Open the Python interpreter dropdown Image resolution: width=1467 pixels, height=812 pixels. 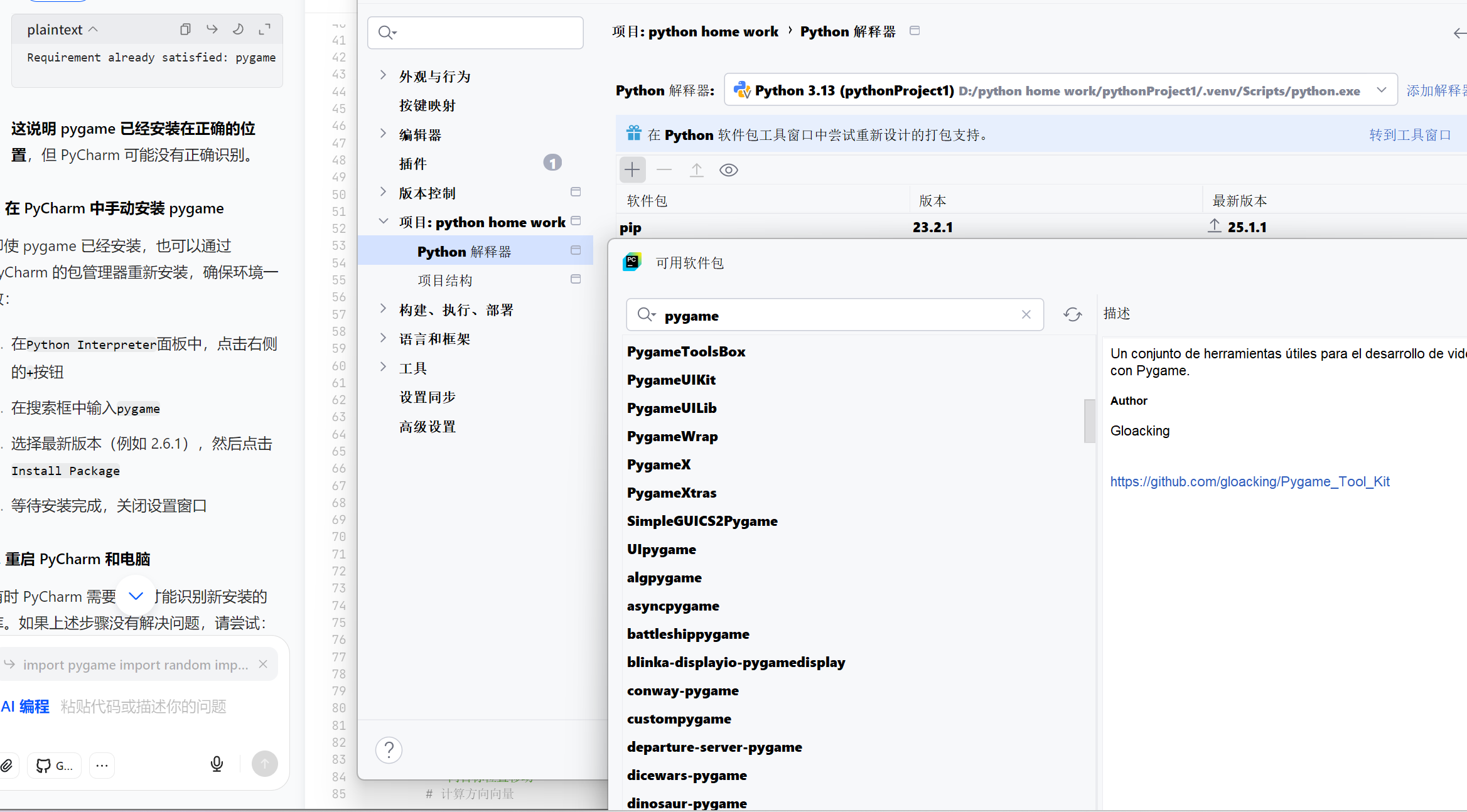(x=1381, y=90)
